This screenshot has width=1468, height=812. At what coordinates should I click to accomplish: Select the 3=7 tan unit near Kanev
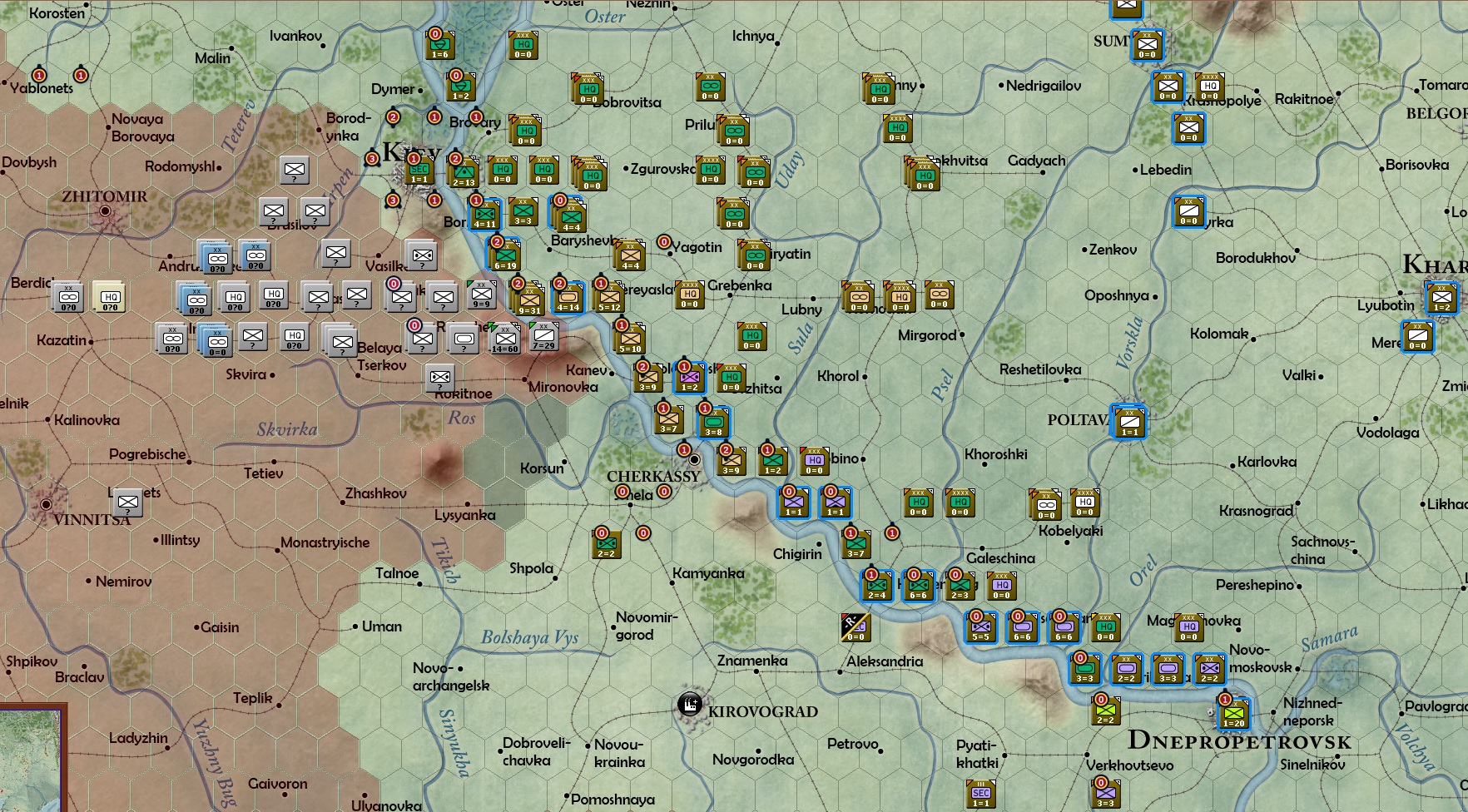point(668,418)
